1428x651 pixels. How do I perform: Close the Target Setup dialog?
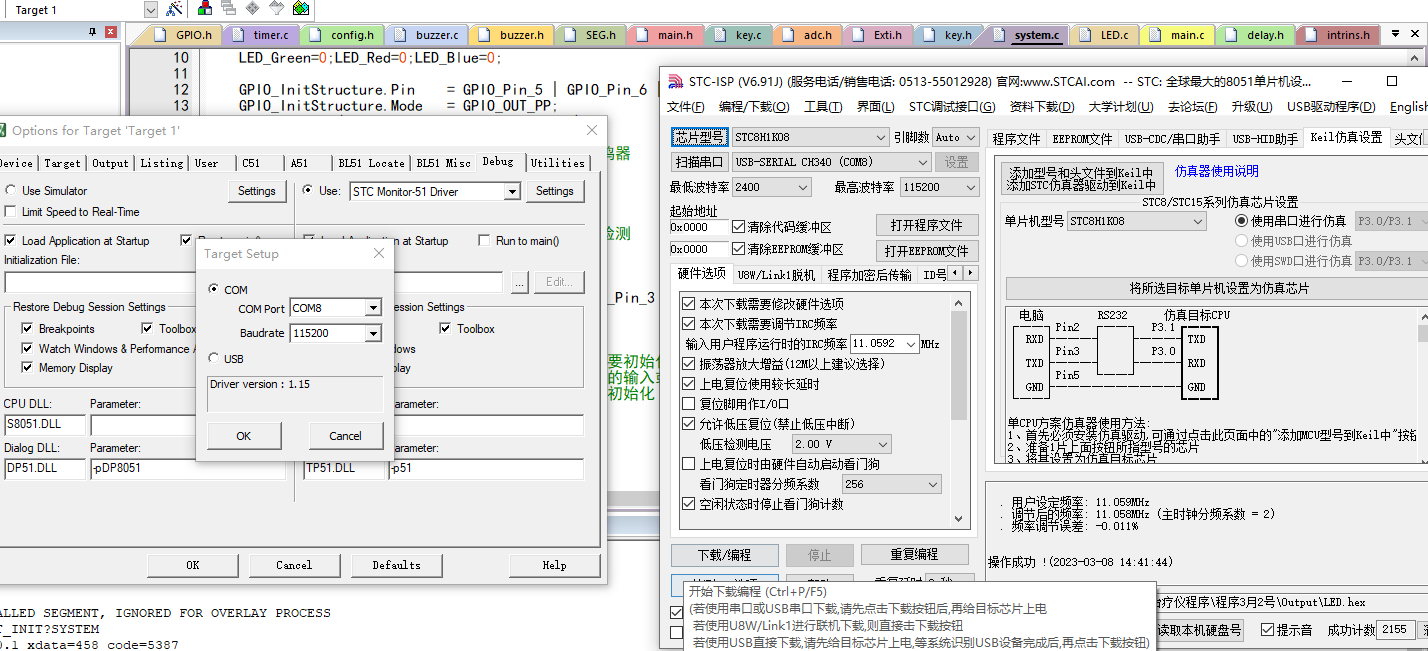(379, 254)
